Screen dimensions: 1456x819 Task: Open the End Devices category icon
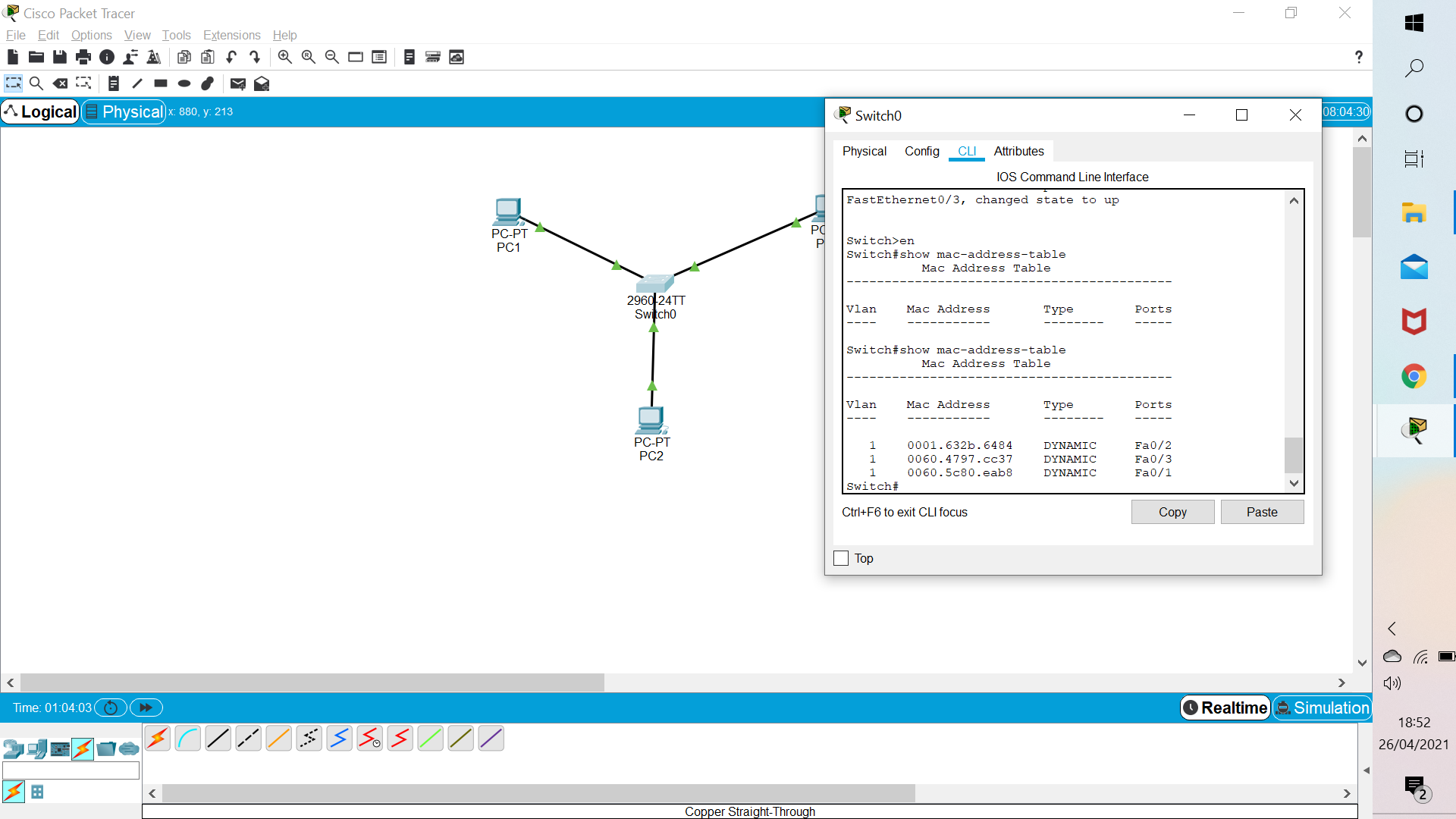pos(36,749)
